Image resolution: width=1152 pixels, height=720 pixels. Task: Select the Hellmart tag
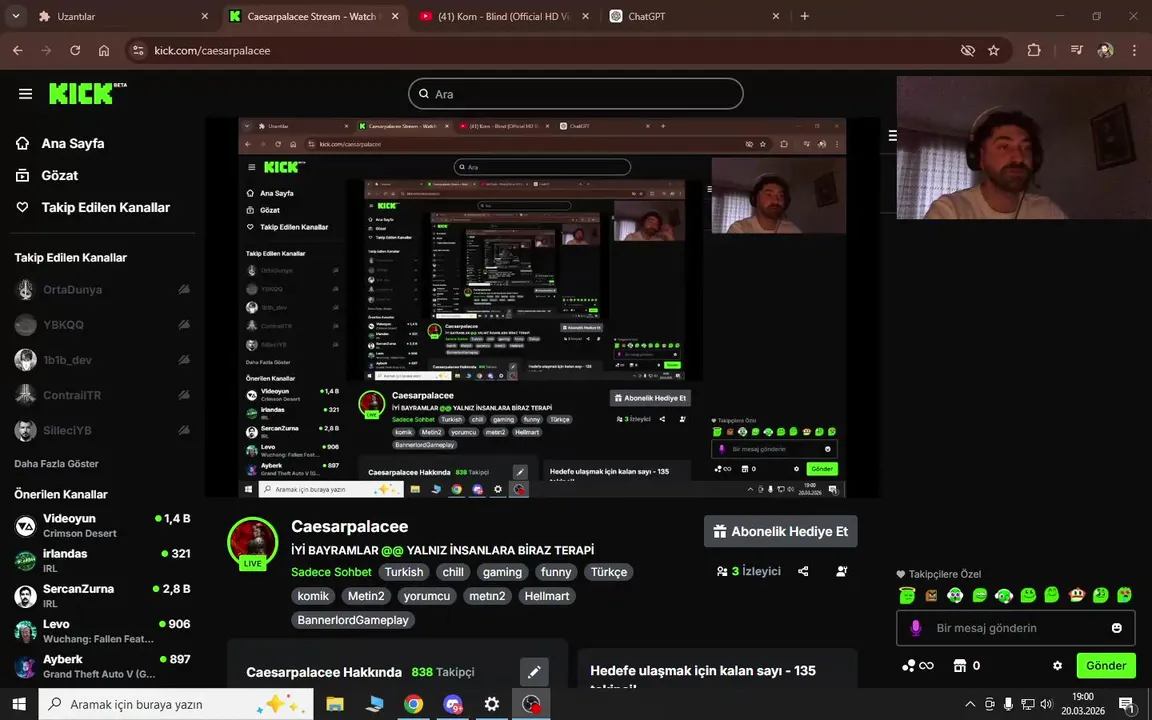[x=547, y=596]
